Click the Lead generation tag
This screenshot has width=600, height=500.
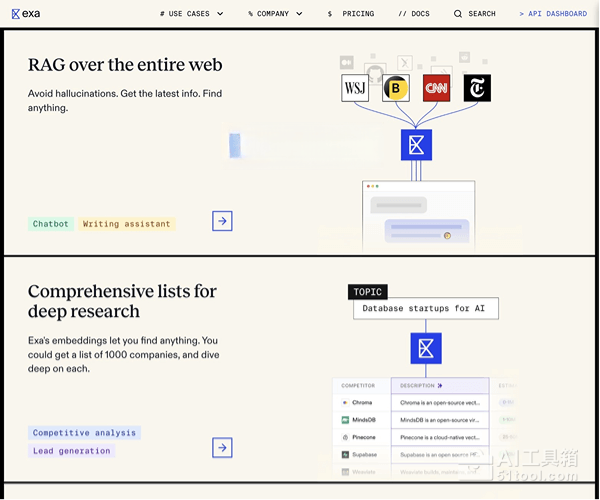[x=71, y=451]
